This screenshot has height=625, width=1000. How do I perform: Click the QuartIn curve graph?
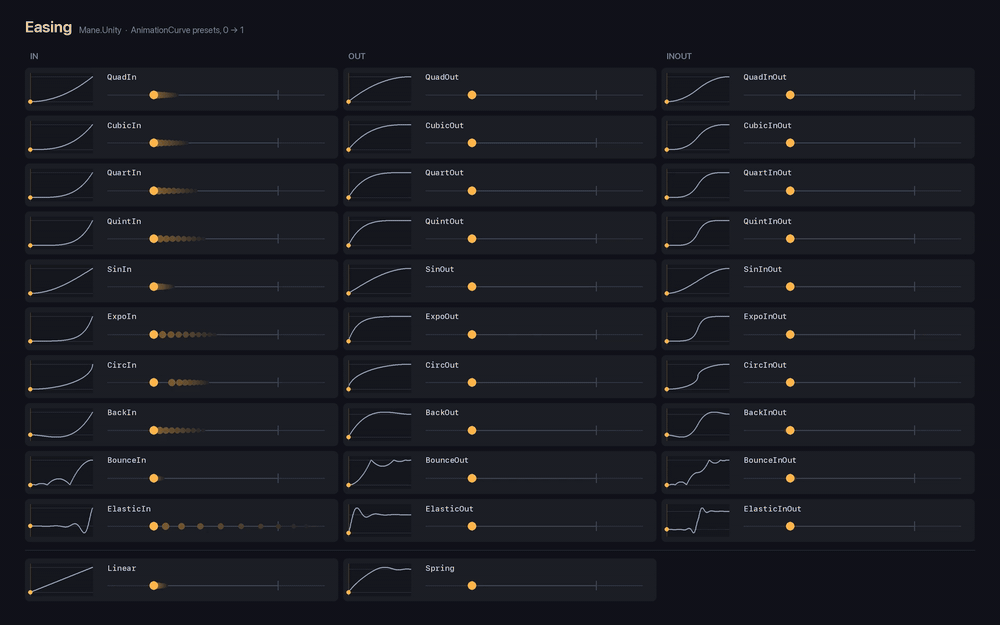(x=61, y=185)
